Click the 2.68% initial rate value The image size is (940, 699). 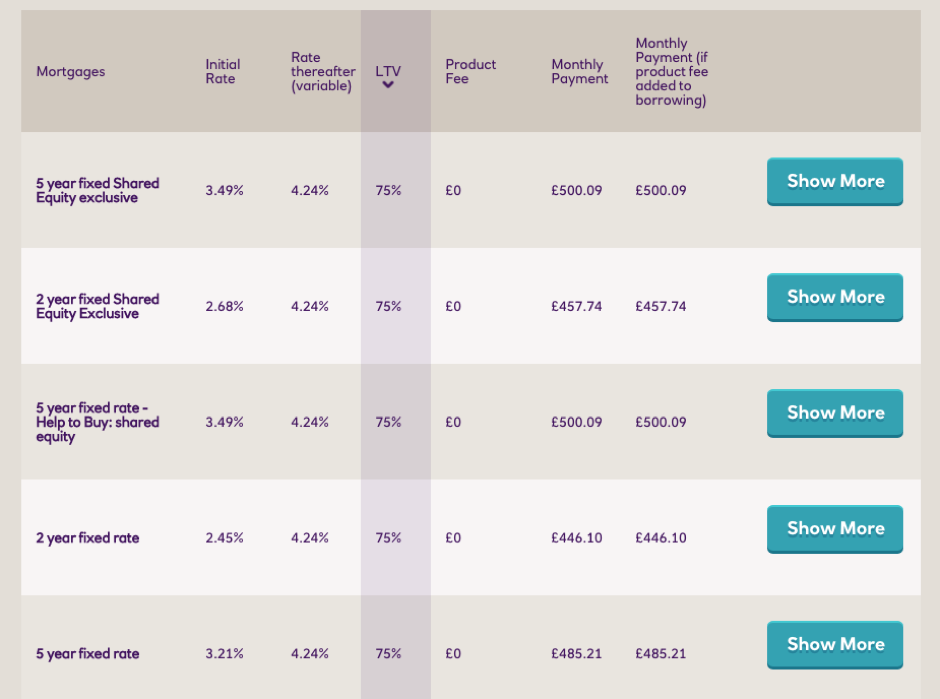(x=224, y=306)
